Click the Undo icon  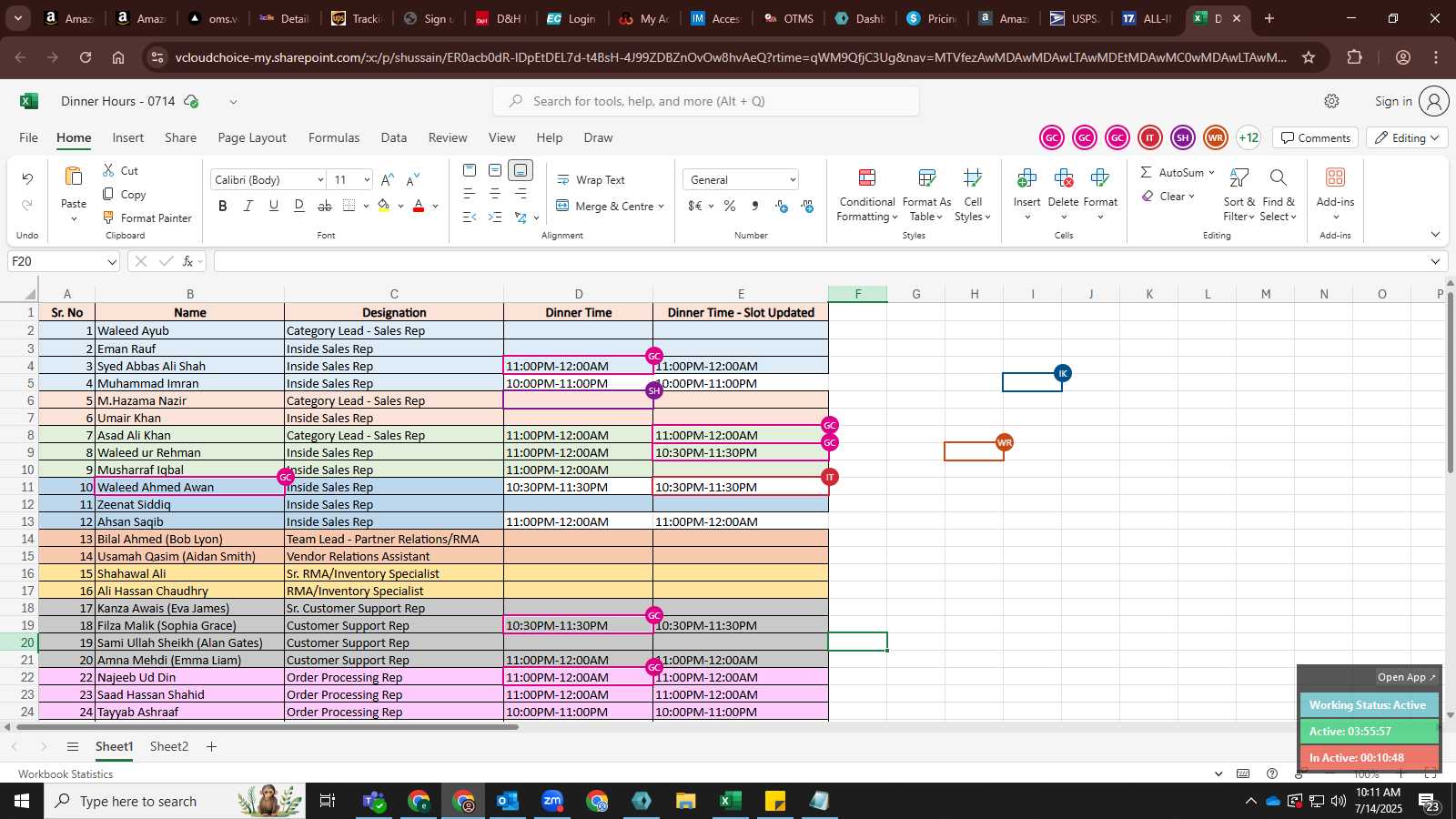27,179
